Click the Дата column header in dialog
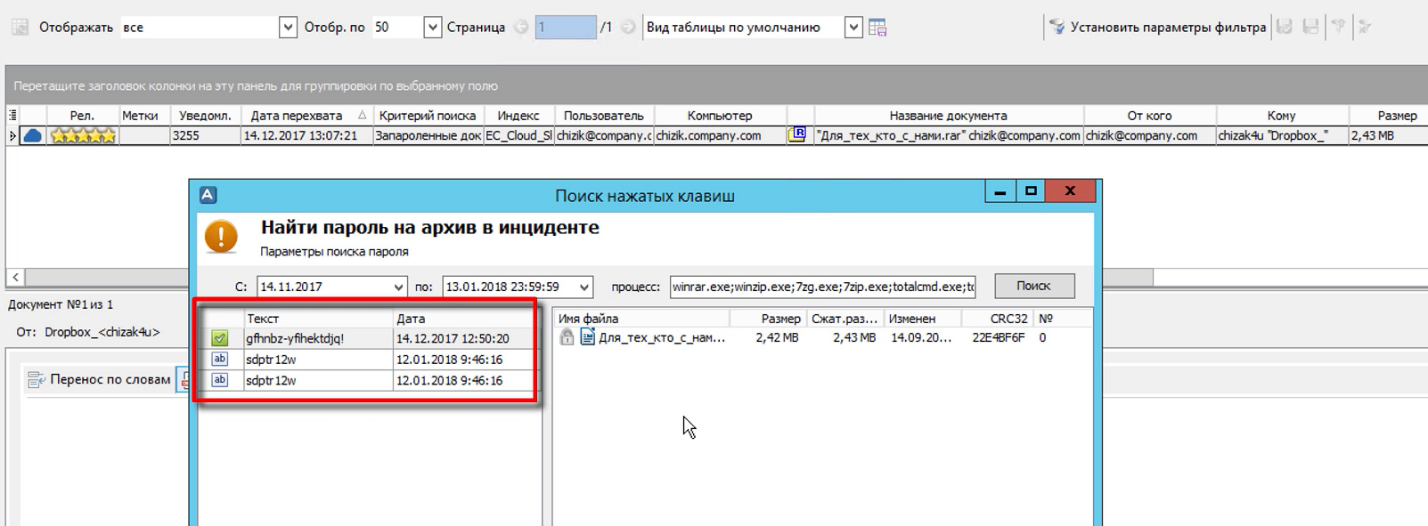This screenshot has height=526, width=1428. click(466, 318)
